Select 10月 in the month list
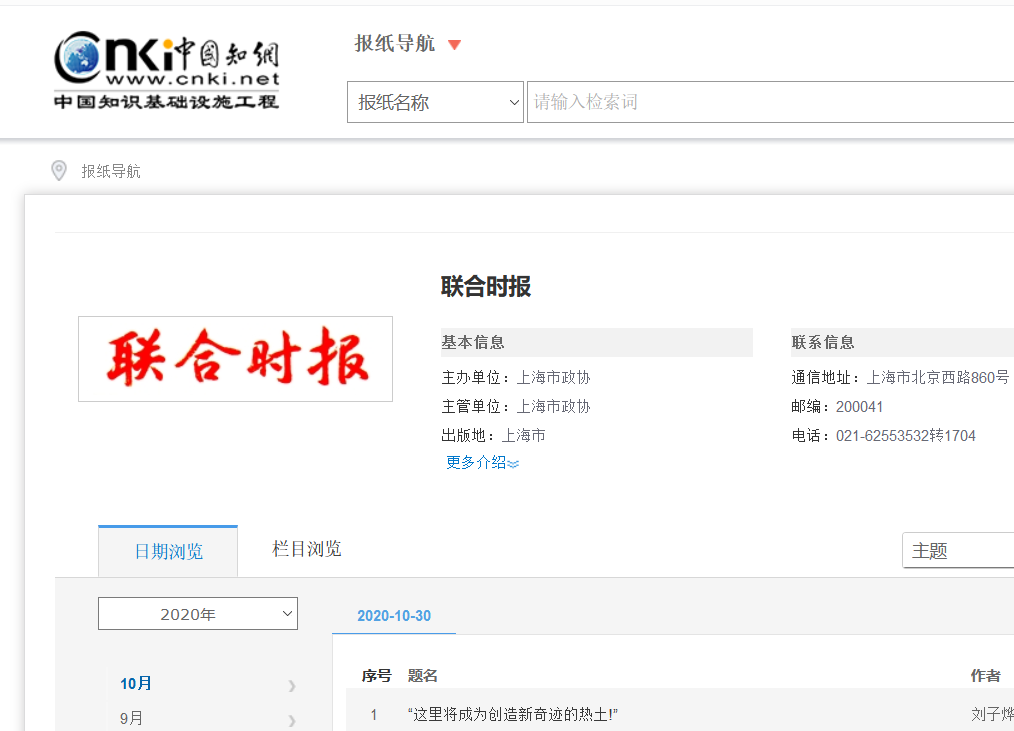 coord(136,684)
